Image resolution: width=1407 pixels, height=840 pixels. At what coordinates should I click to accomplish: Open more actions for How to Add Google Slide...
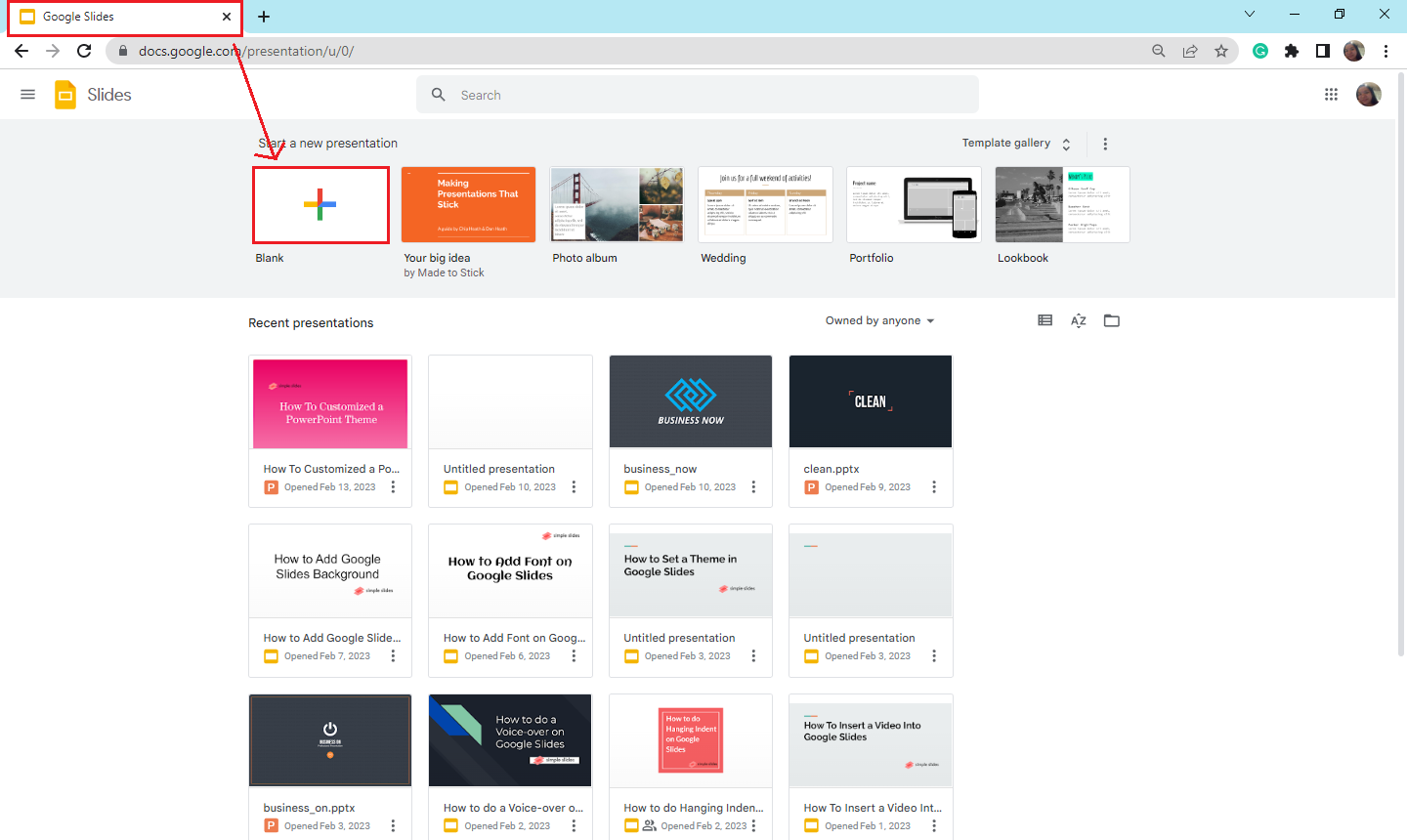394,656
